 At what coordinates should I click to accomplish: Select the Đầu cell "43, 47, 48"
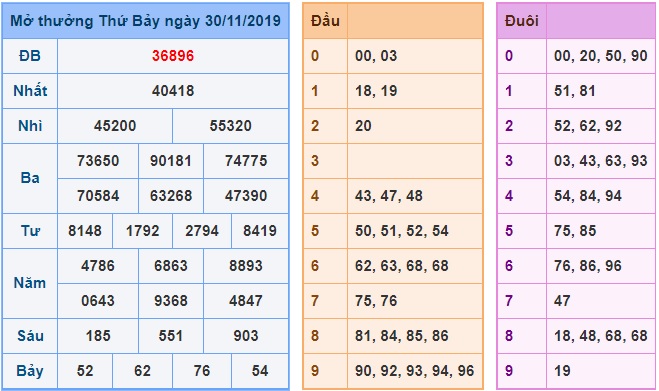pos(388,196)
